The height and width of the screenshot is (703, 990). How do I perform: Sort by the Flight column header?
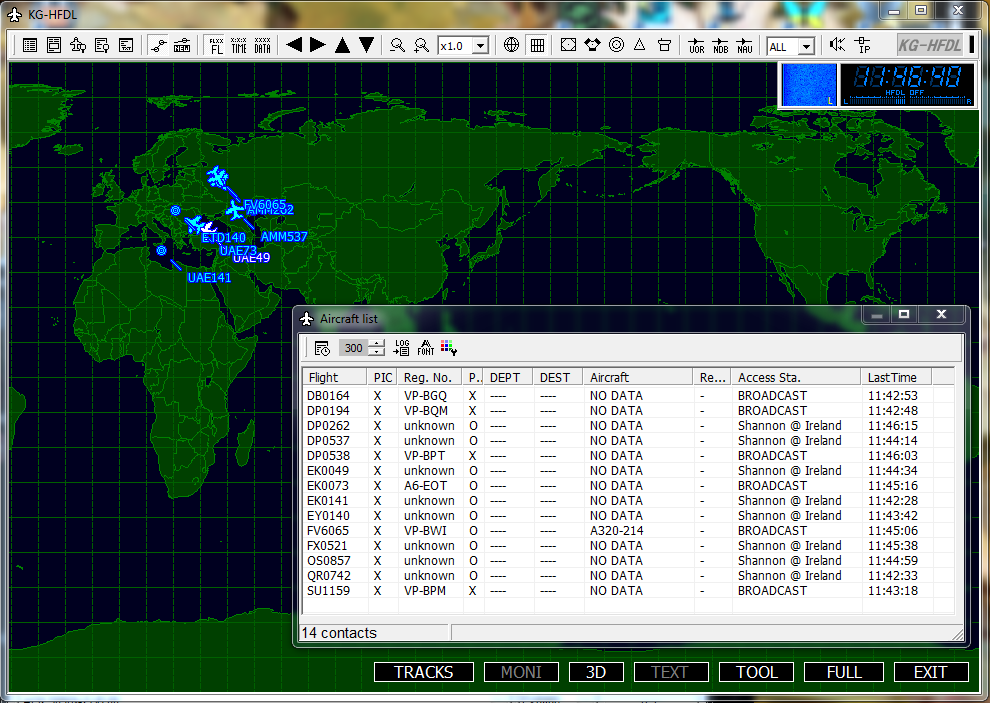[x=335, y=377]
